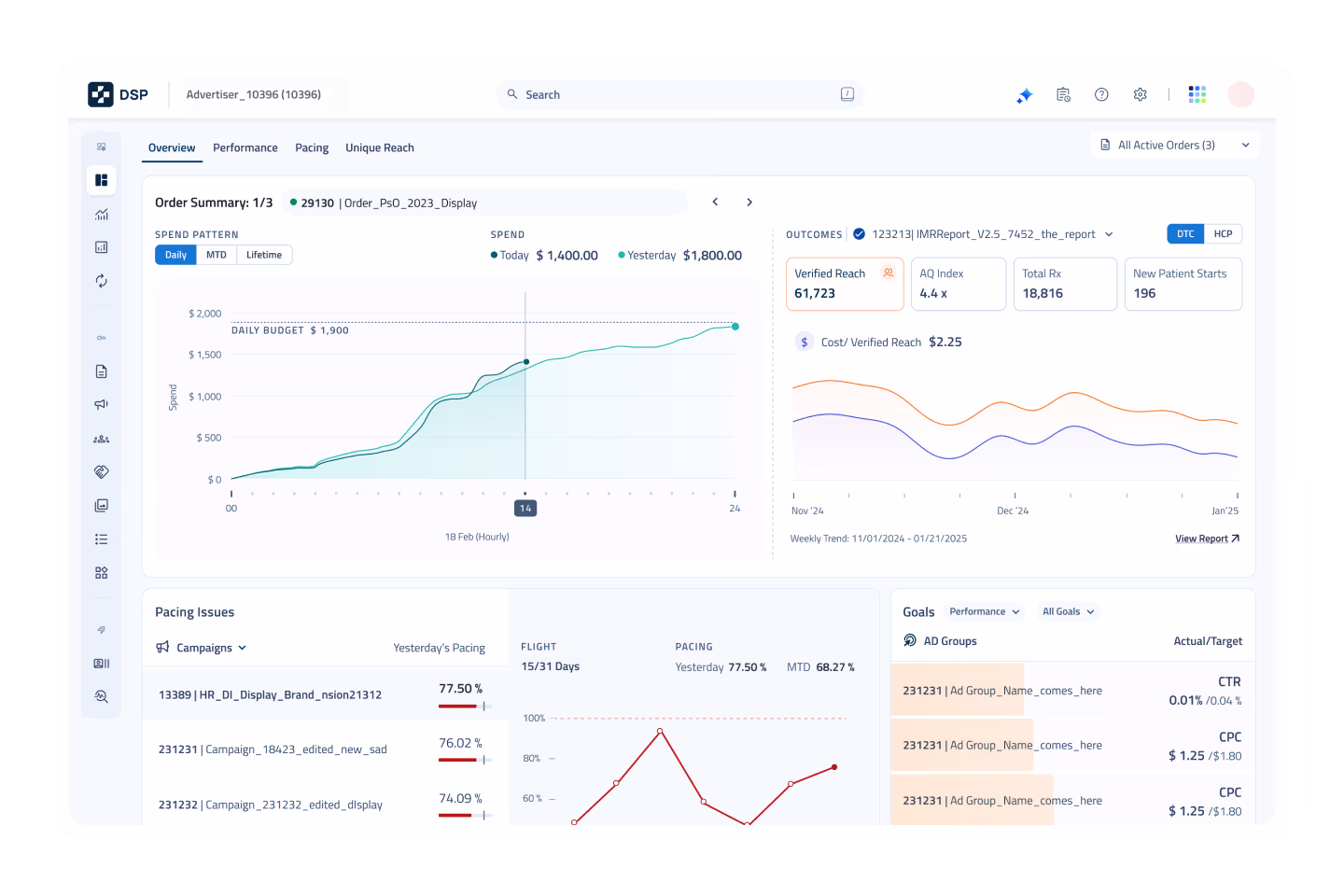
Task: Click the Yesterday $1,800.00 spend legend
Action: coord(680,256)
